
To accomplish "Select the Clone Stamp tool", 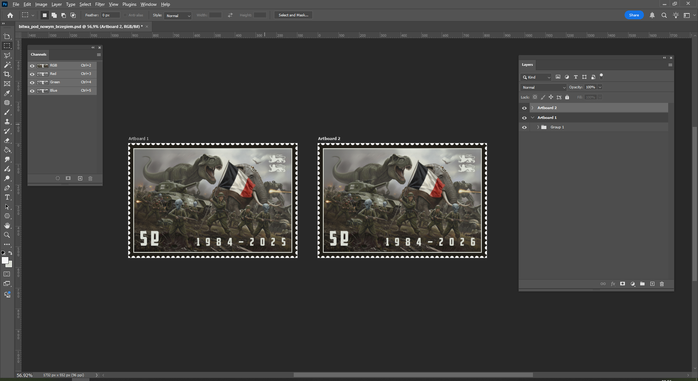I will [7, 122].
